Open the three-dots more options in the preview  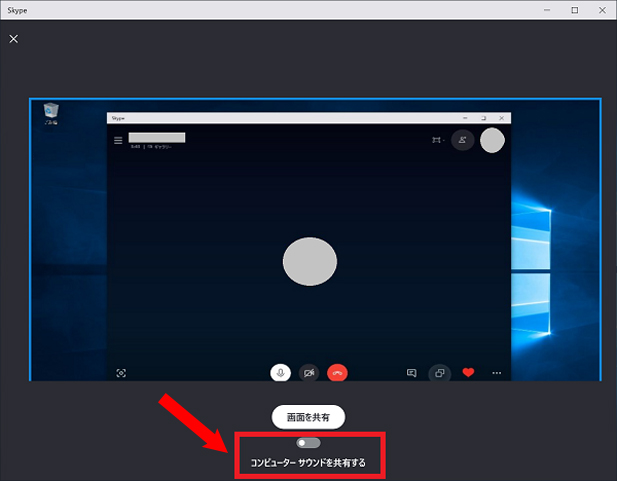click(497, 373)
